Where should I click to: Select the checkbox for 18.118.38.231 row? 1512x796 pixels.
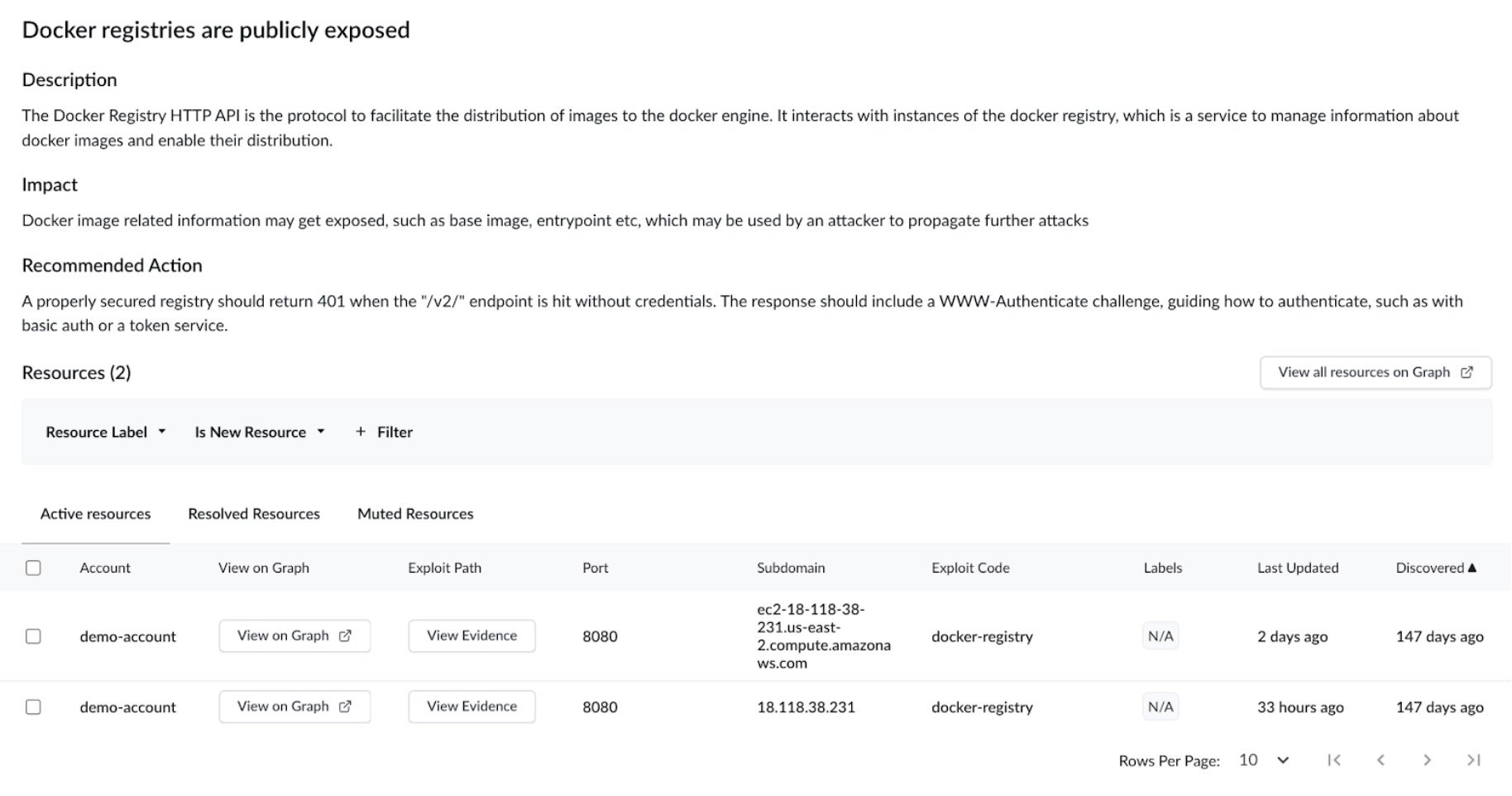(33, 707)
